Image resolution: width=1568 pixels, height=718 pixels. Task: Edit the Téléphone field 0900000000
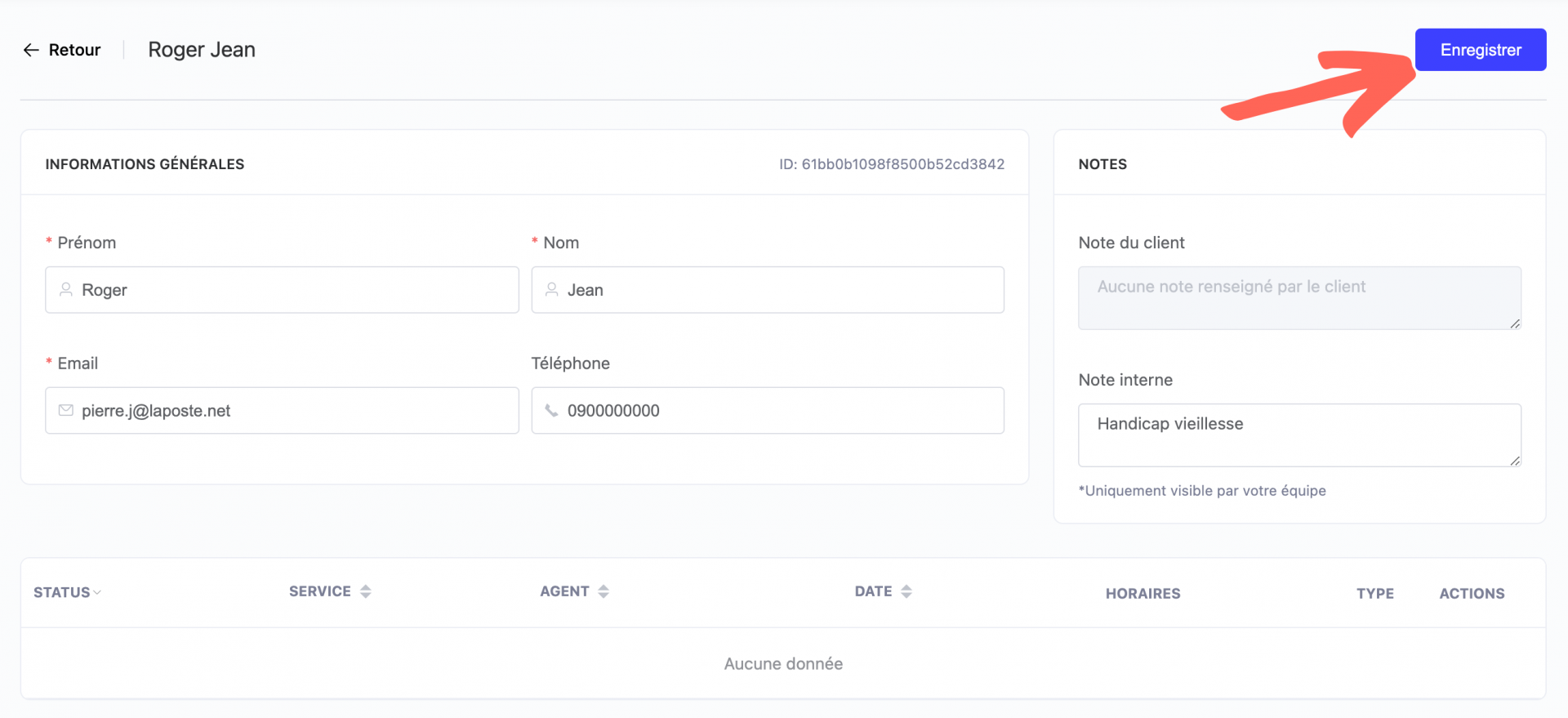point(768,411)
